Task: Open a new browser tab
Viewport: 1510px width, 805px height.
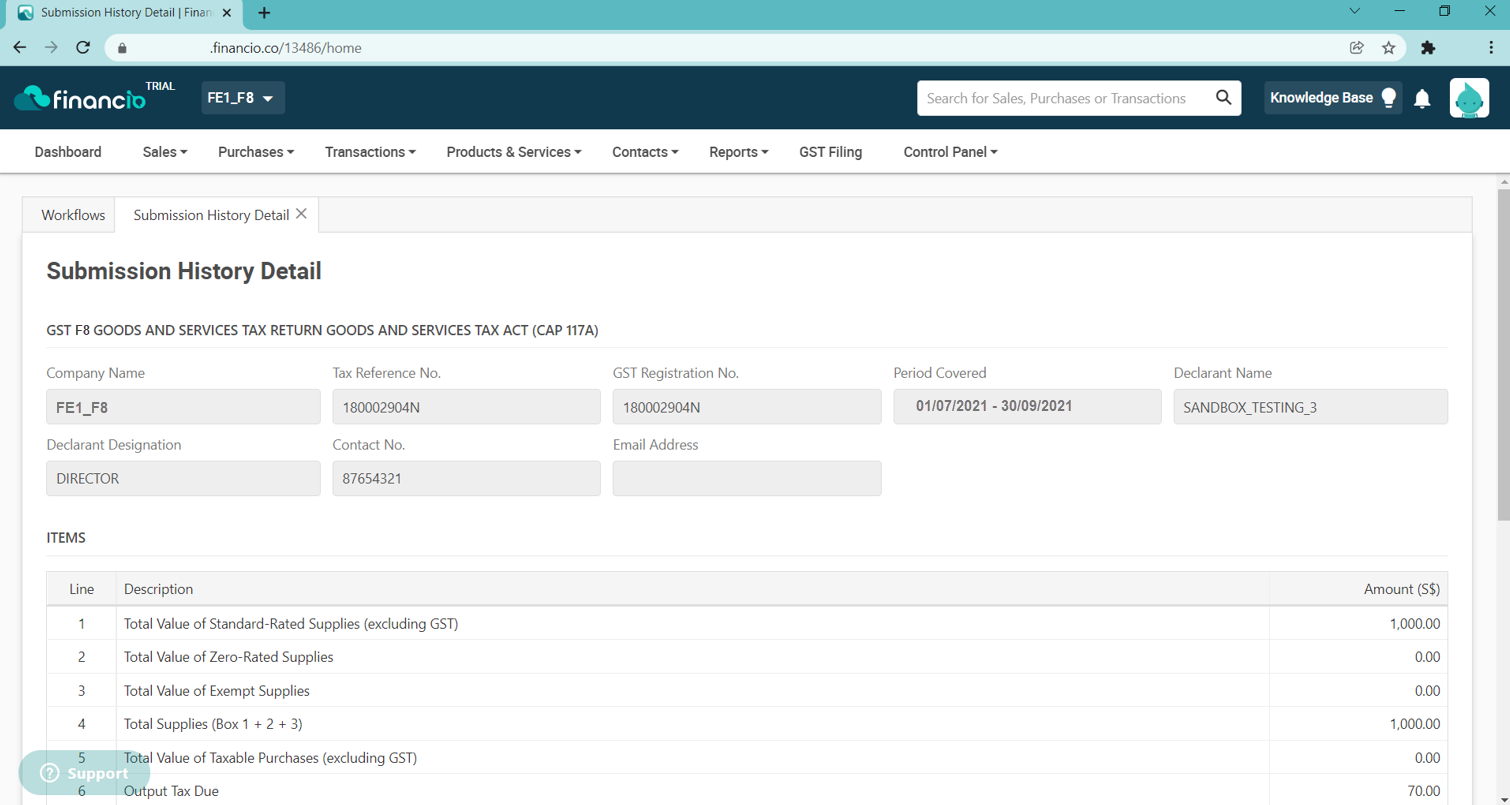Action: (264, 13)
